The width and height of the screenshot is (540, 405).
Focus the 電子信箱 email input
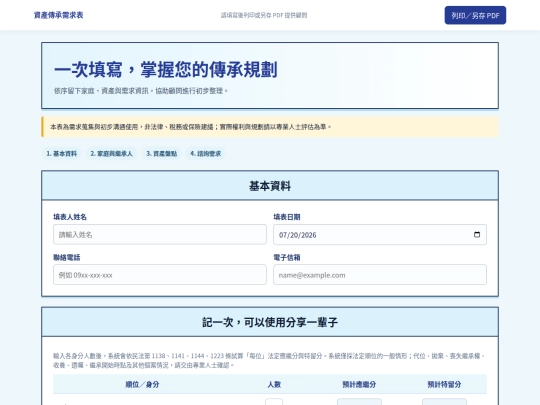[380, 275]
